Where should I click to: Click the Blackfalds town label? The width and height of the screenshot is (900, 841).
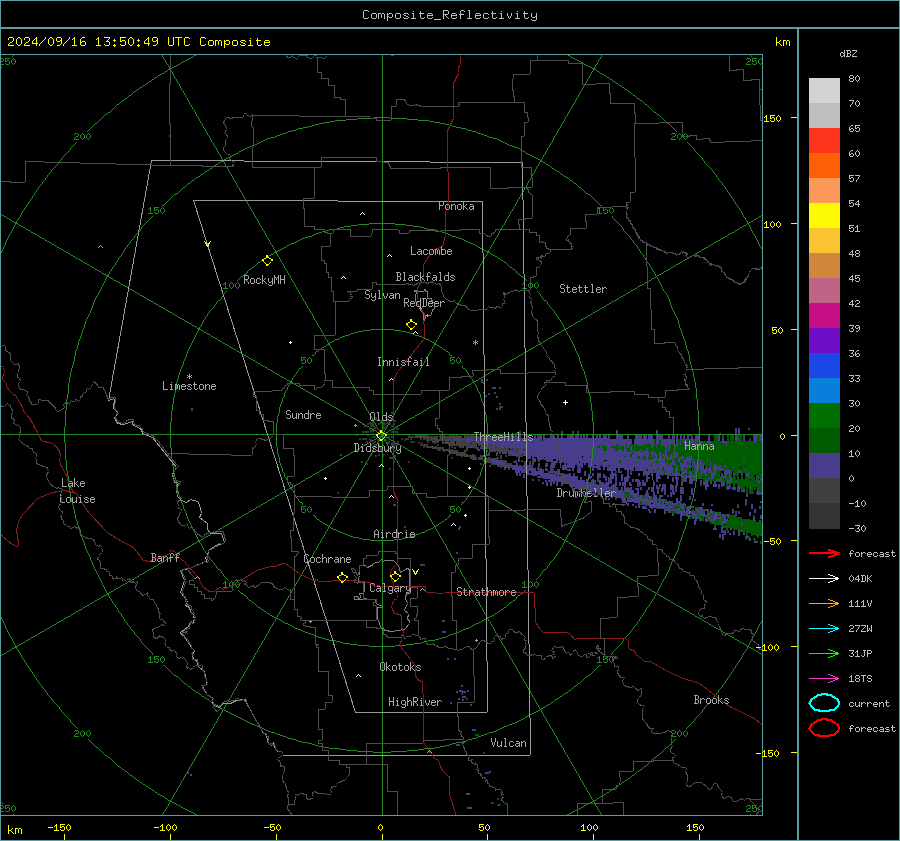coord(425,277)
